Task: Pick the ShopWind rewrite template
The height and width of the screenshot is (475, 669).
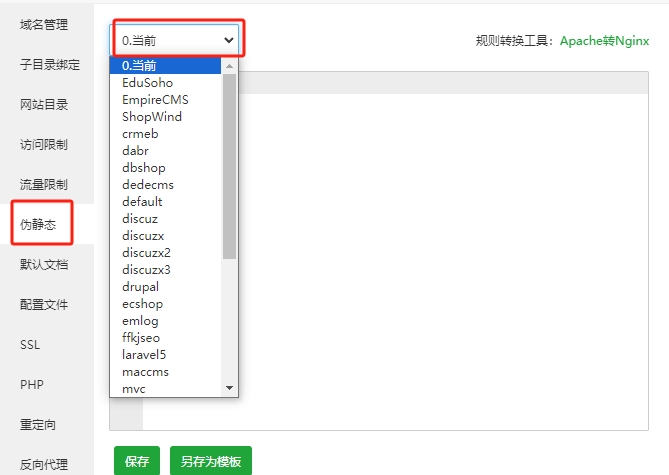Action: (166, 117)
